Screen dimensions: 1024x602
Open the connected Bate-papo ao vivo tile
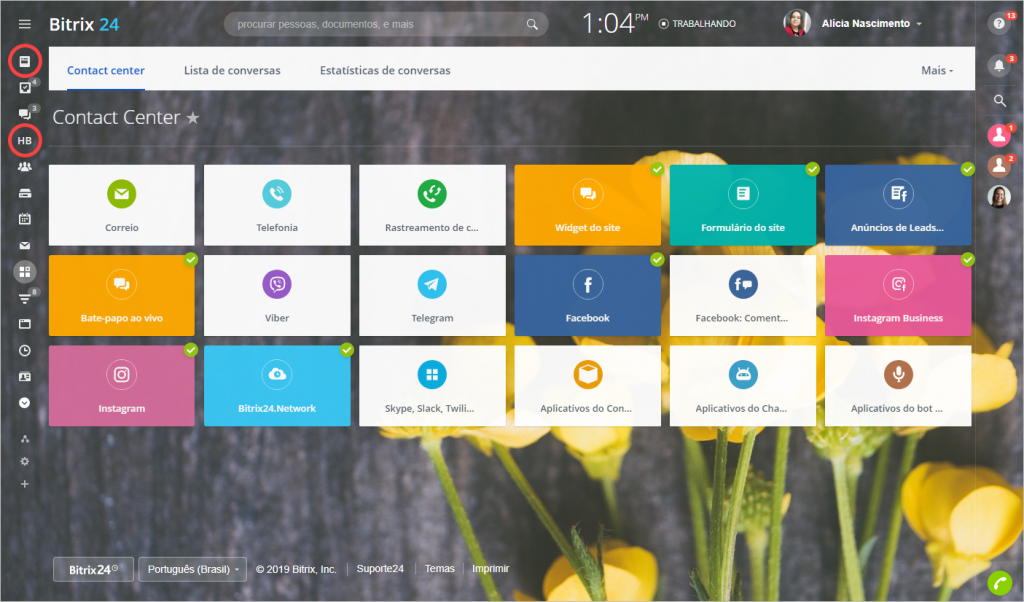121,295
